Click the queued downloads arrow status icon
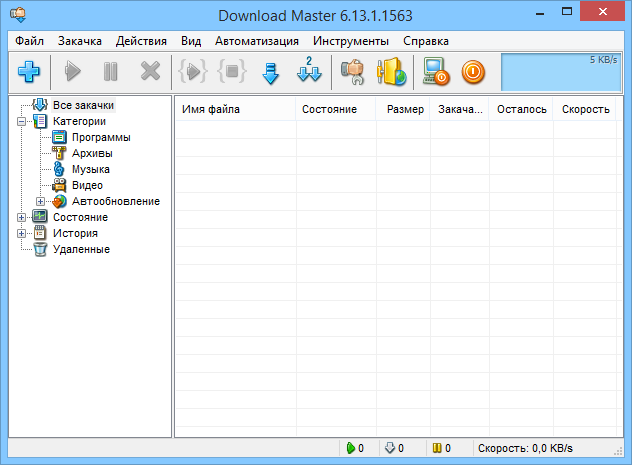632x465 pixels. [x=390, y=448]
